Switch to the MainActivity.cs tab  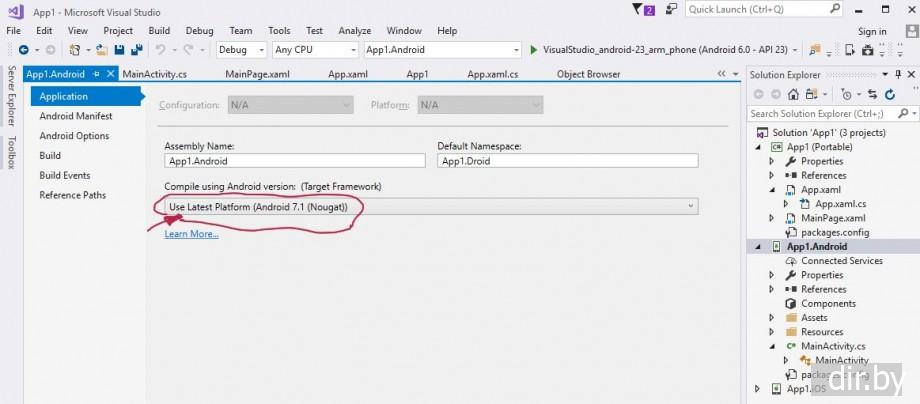pyautogui.click(x=154, y=74)
